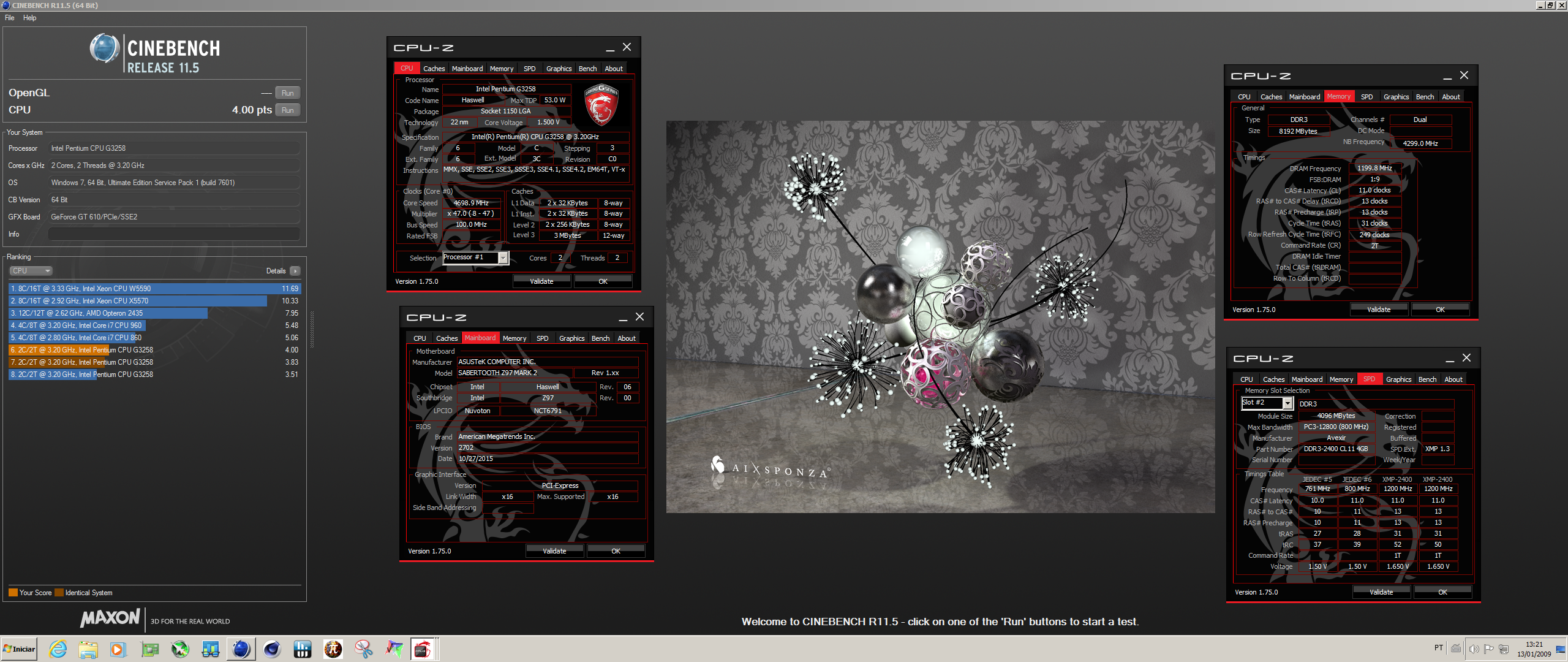
Task: Open About tab in CPU-Z Mainboard window
Action: 626,338
